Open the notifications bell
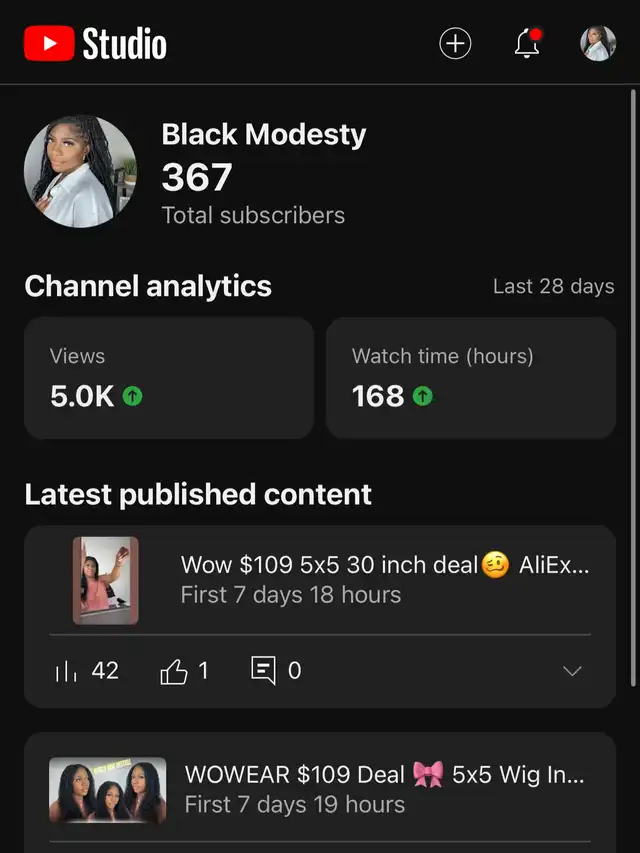This screenshot has width=640, height=853. (x=527, y=43)
